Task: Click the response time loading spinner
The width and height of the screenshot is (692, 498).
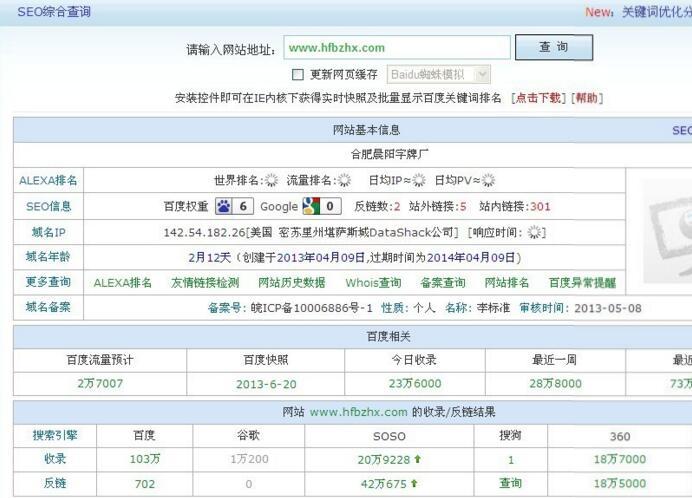Action: click(x=536, y=232)
